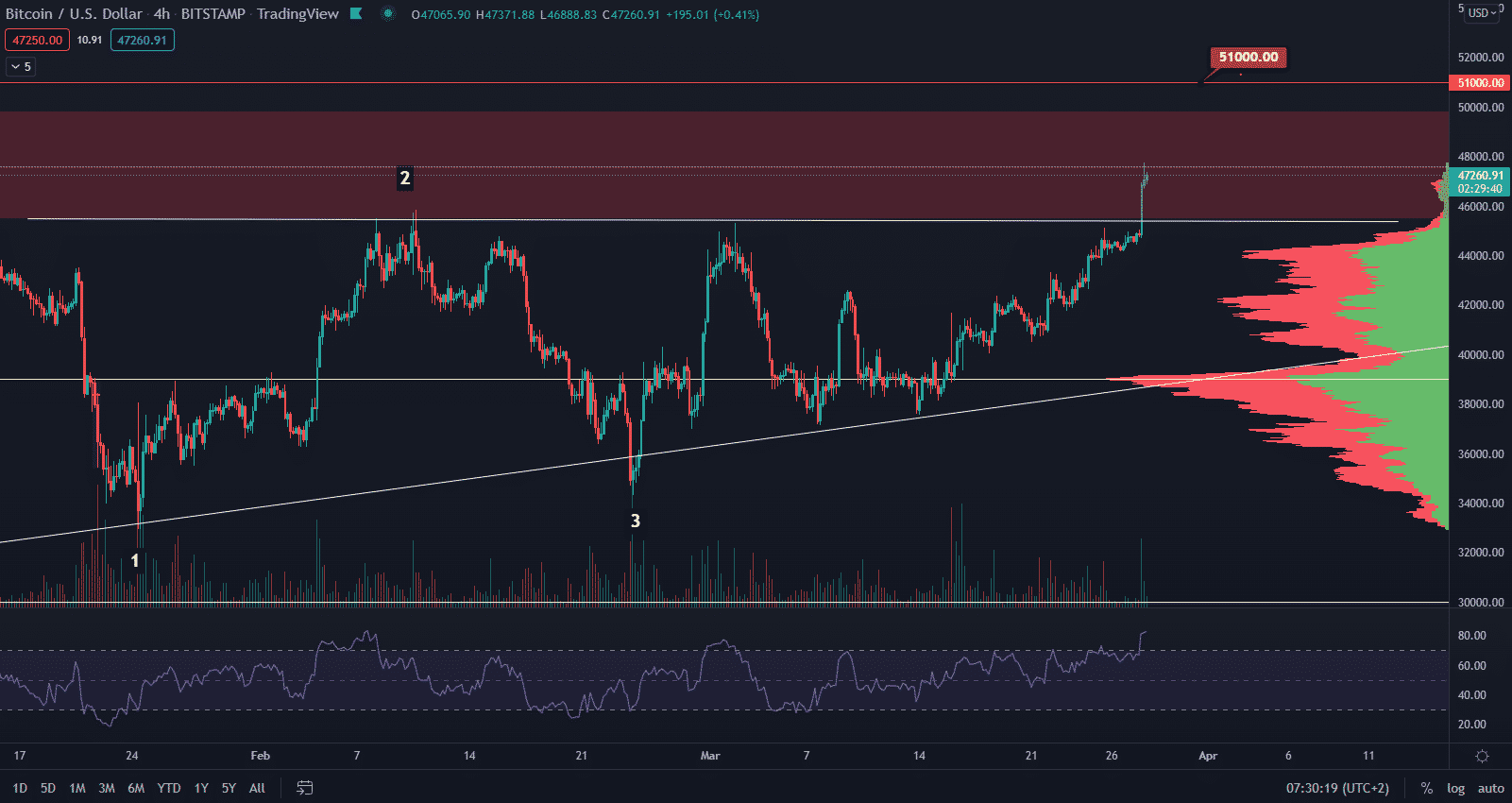Screen dimensions: 1512x803
Task: Click the 51000.00 red price alert label
Action: tap(1248, 58)
